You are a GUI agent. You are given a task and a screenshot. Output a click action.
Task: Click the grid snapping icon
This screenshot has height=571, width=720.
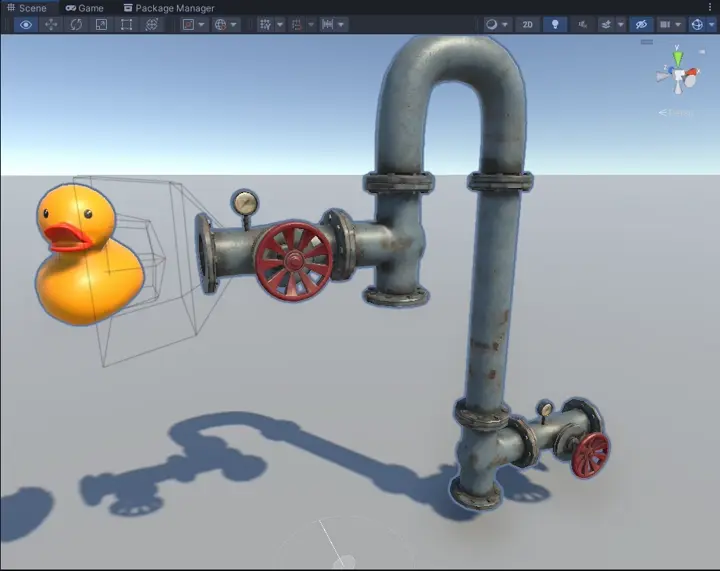tap(265, 24)
